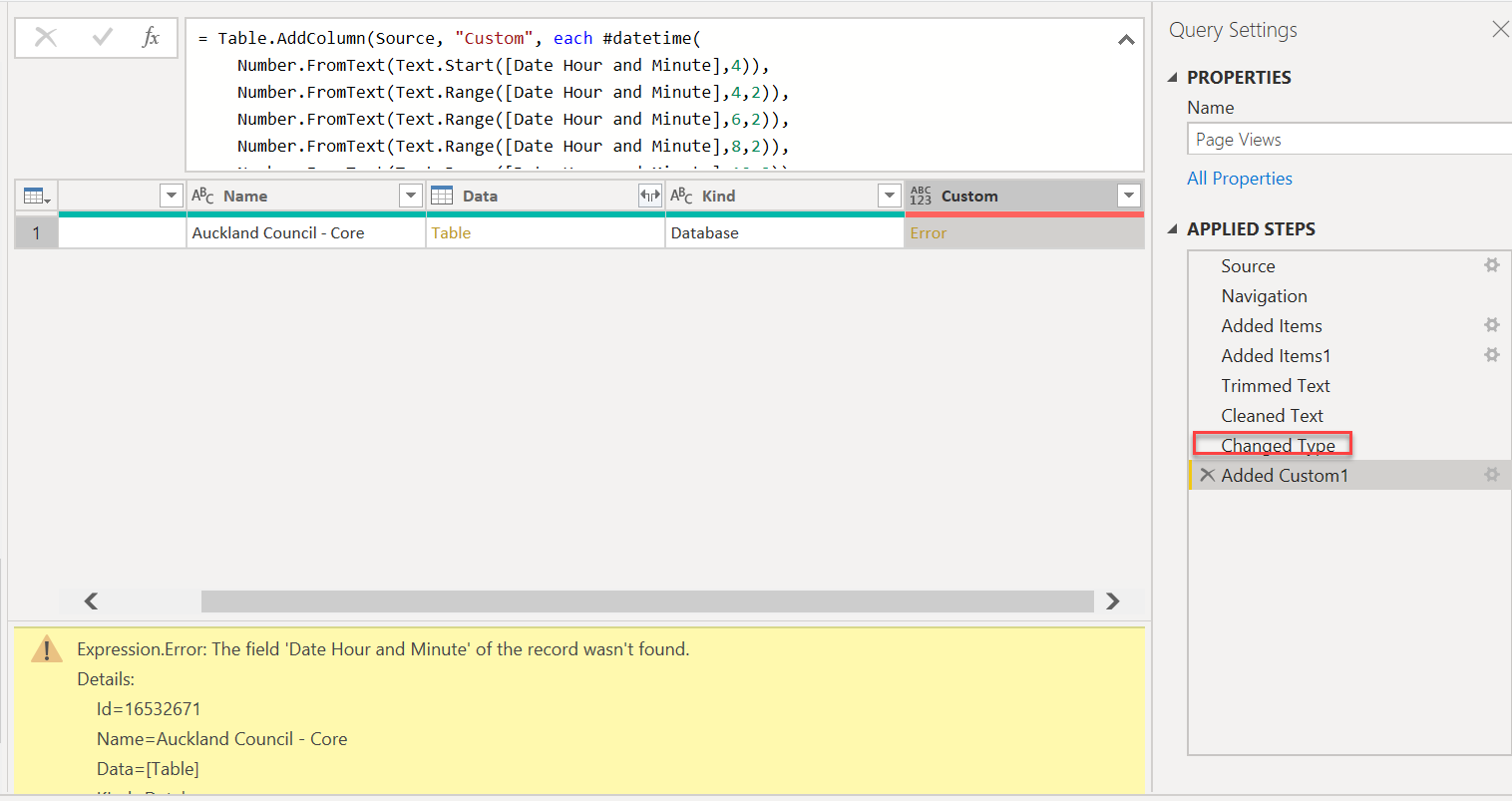
Task: Click the fx insert step icon
Action: point(151,38)
